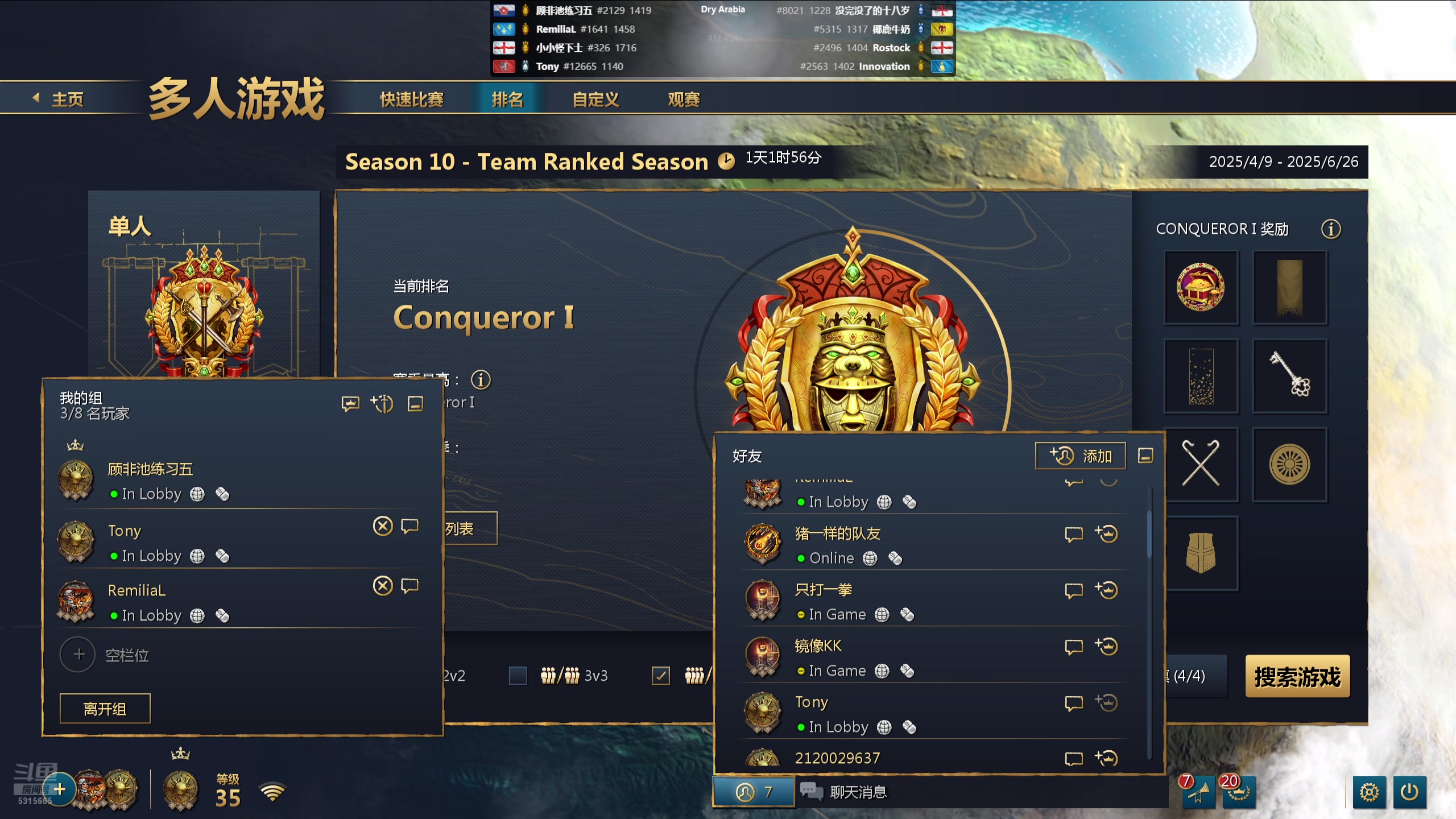Open notifications horn with 7 badge
1456x819 pixels.
1198,792
